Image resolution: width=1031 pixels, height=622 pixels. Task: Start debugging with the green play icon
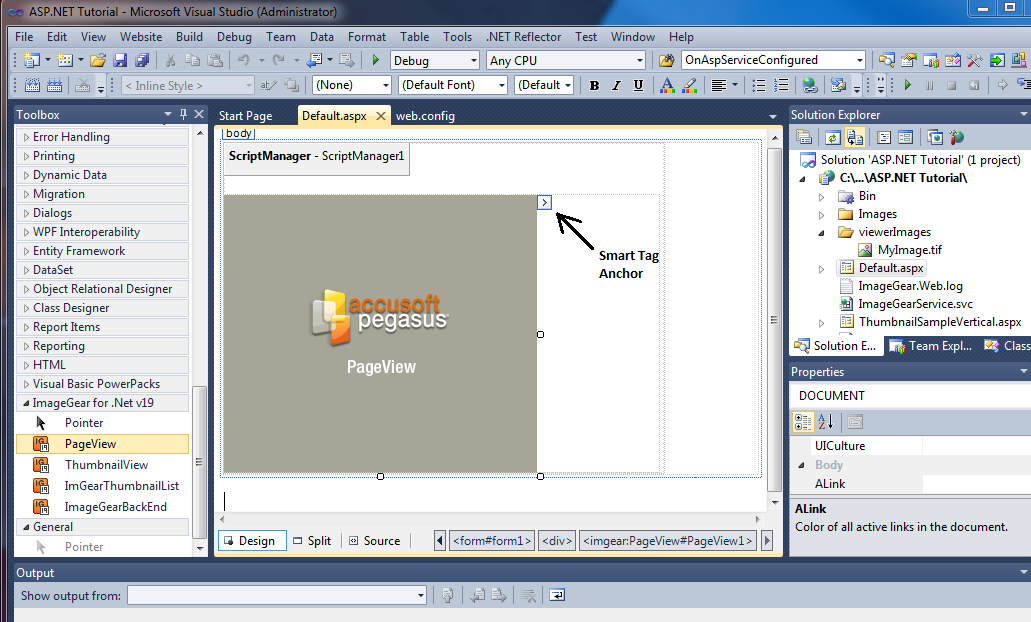375,60
